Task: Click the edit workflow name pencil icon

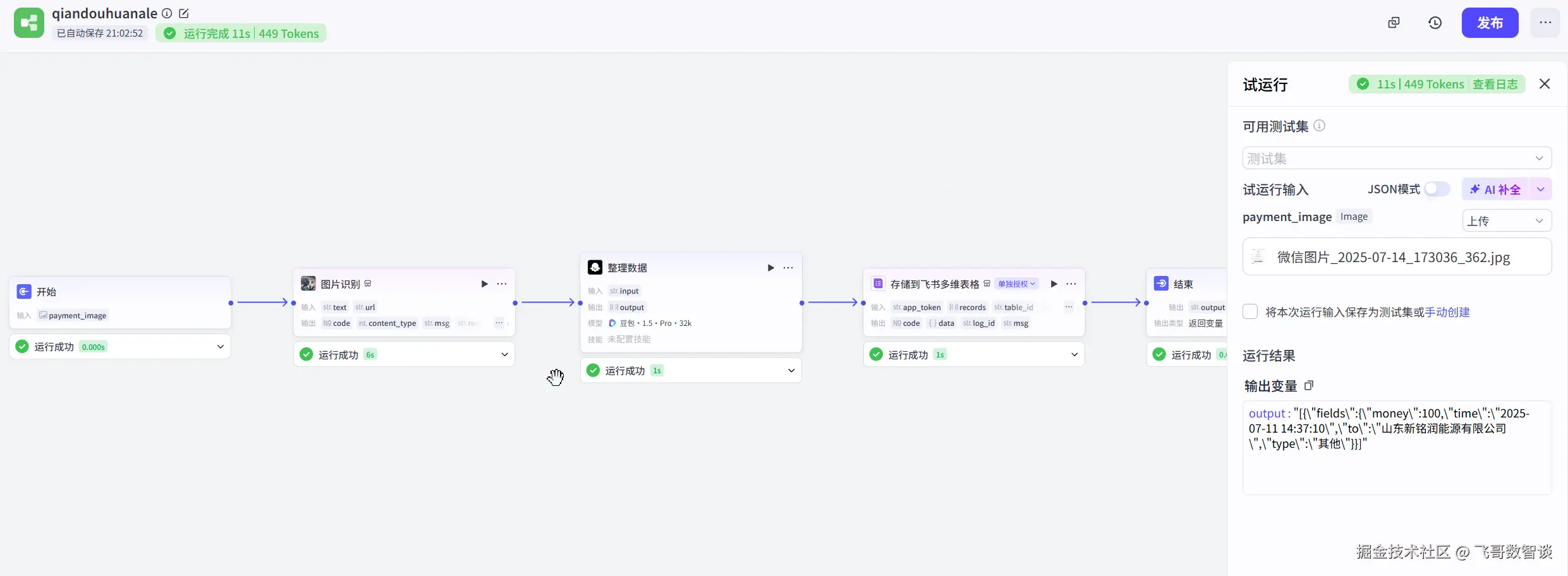Action: [184, 13]
